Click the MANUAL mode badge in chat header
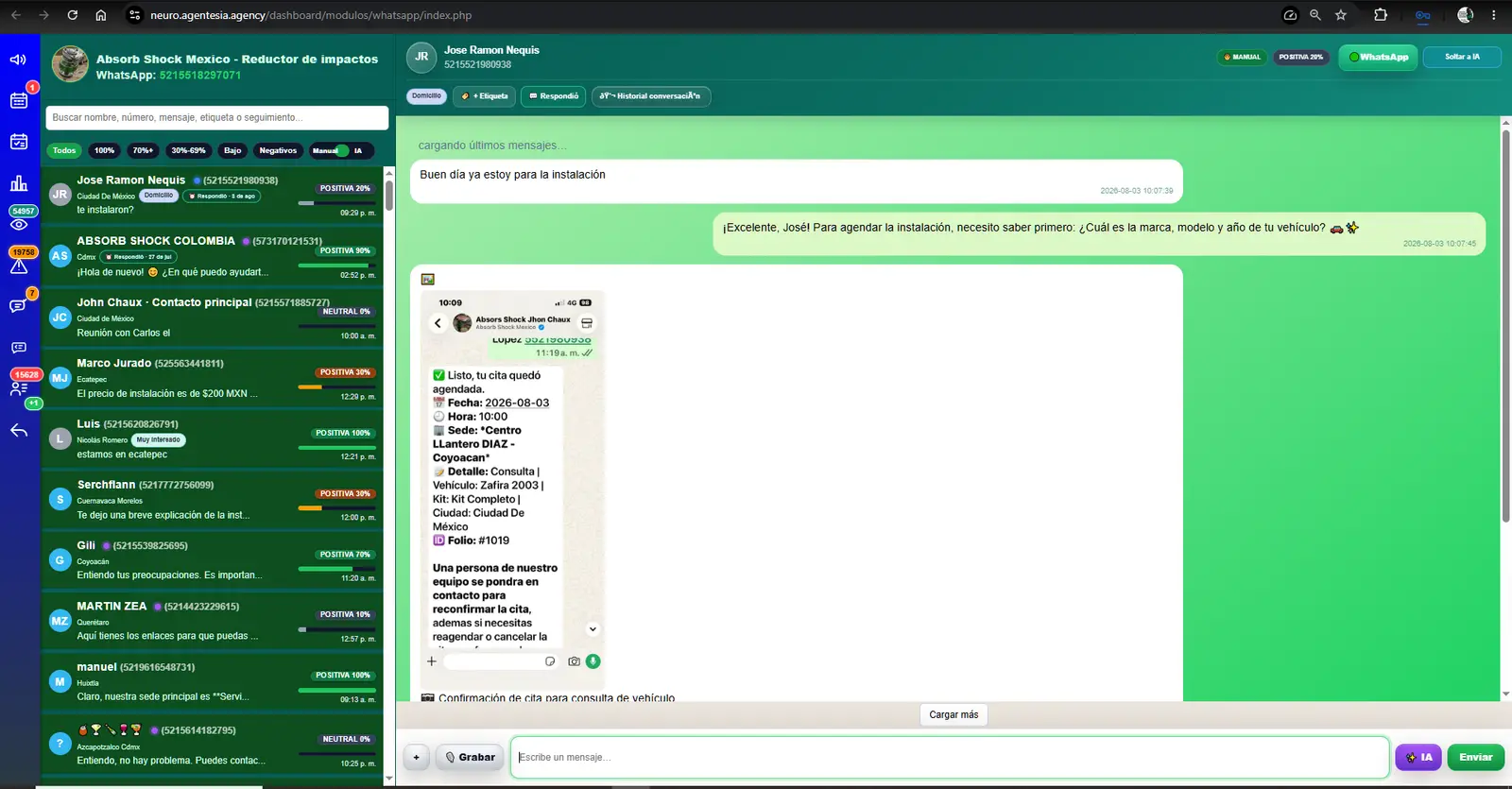This screenshot has width=1512, height=789. pos(1242,57)
